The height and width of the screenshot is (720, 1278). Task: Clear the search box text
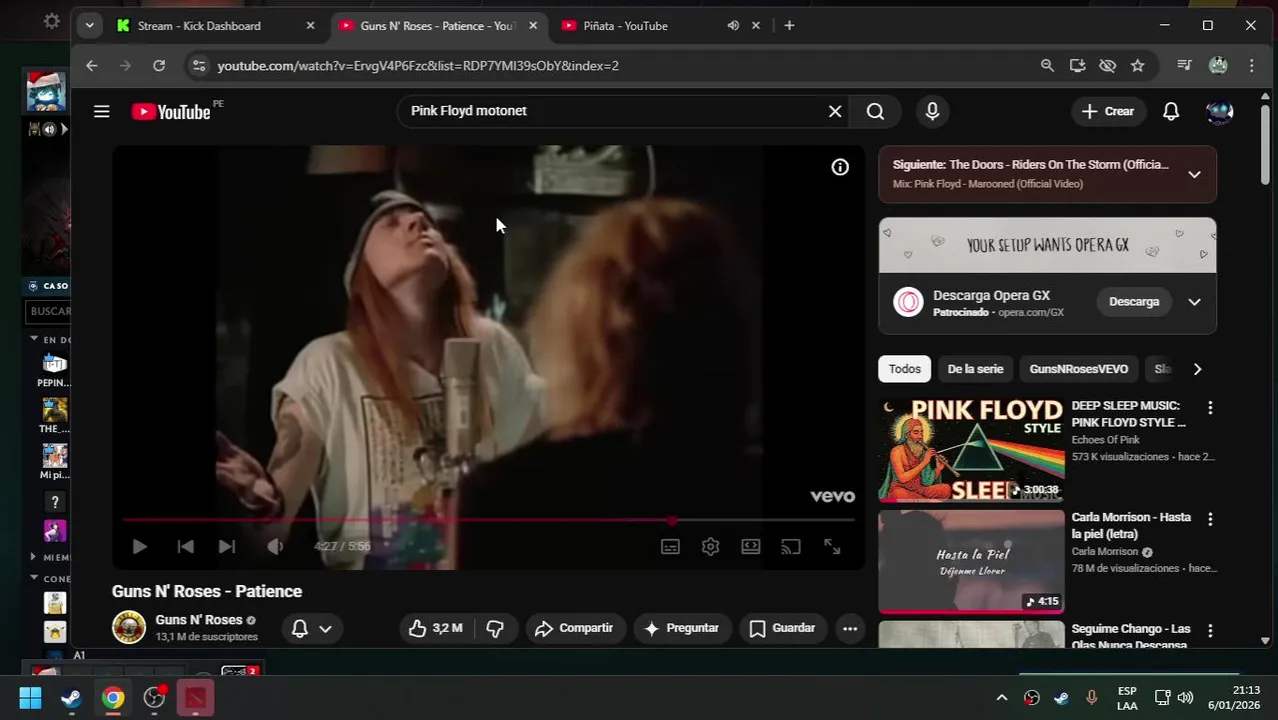[x=835, y=111]
